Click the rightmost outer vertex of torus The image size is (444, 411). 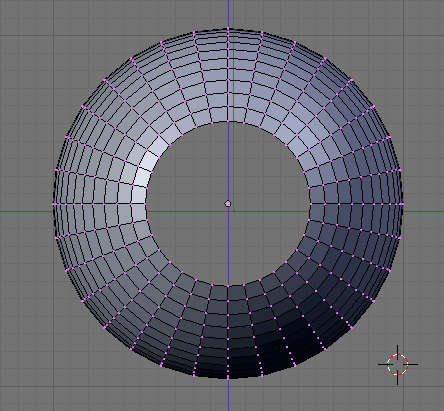point(403,203)
